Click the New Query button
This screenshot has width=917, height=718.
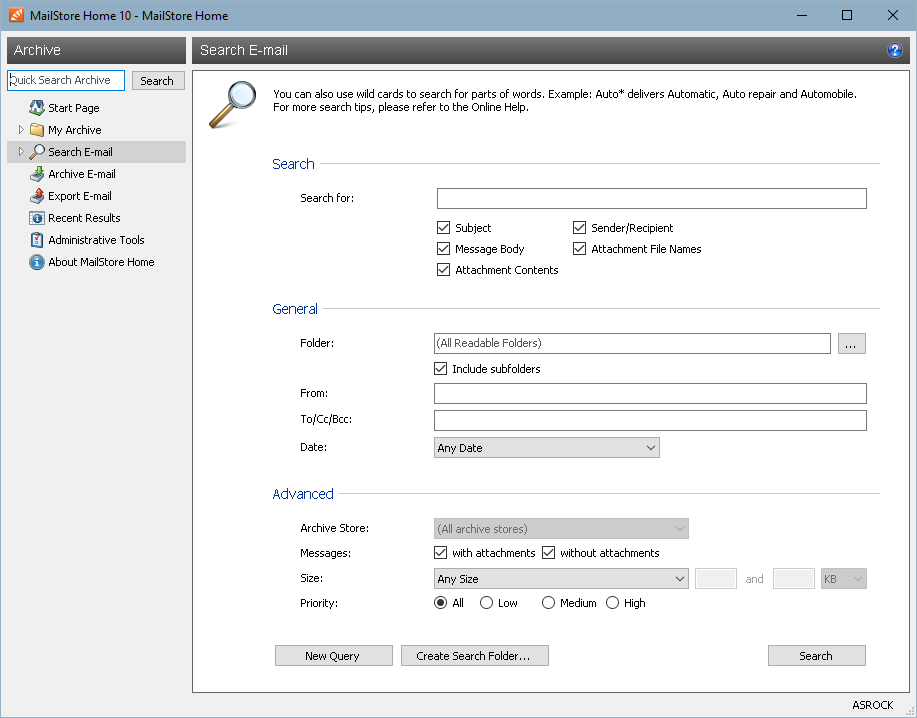click(x=333, y=655)
